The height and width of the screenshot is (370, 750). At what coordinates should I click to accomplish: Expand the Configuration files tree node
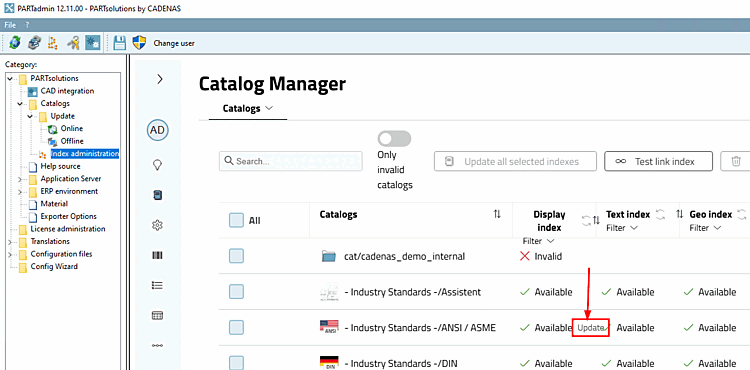click(x=10, y=254)
